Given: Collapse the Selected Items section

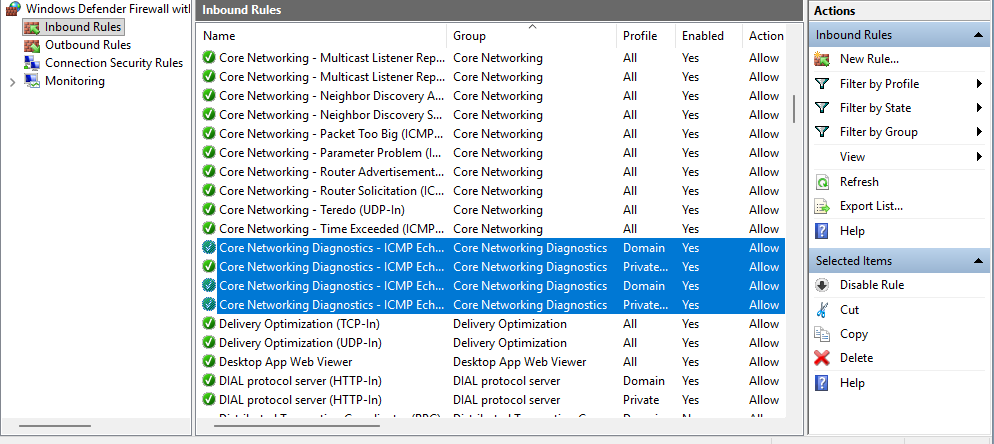Looking at the screenshot, I should [979, 261].
